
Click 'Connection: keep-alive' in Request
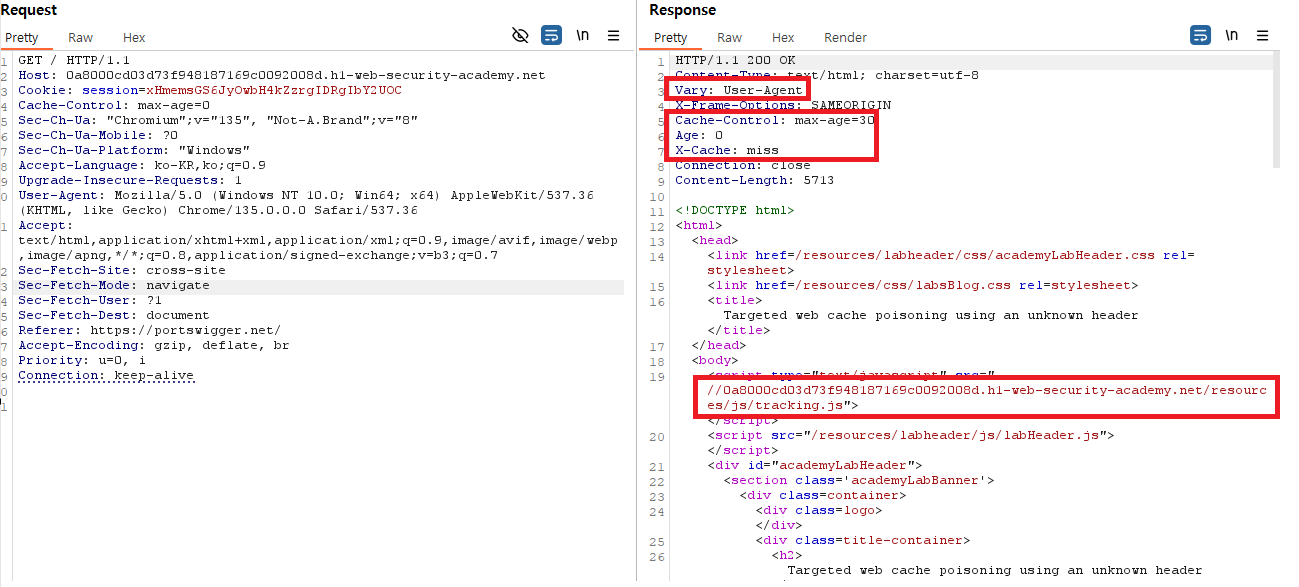(106, 375)
